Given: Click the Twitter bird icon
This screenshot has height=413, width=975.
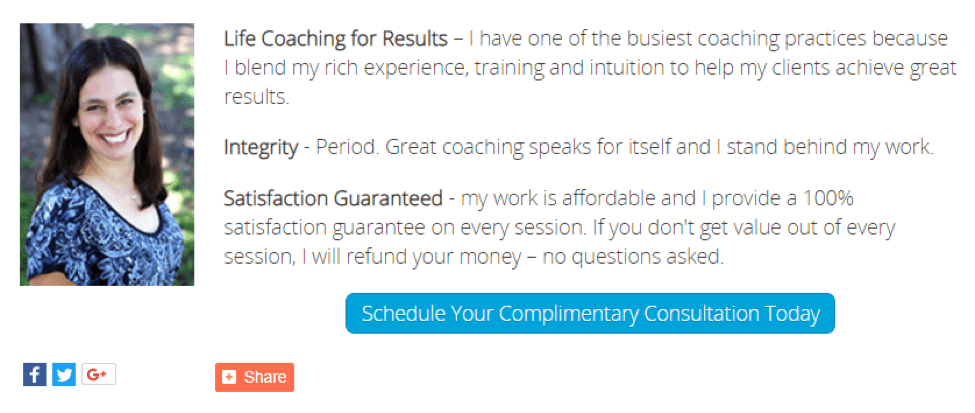Looking at the screenshot, I should click(64, 375).
